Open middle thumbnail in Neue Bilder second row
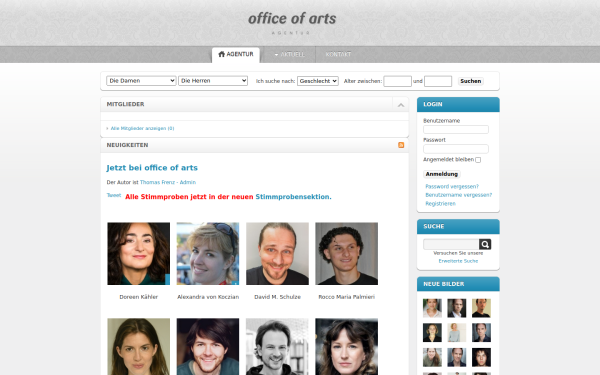 (x=457, y=333)
